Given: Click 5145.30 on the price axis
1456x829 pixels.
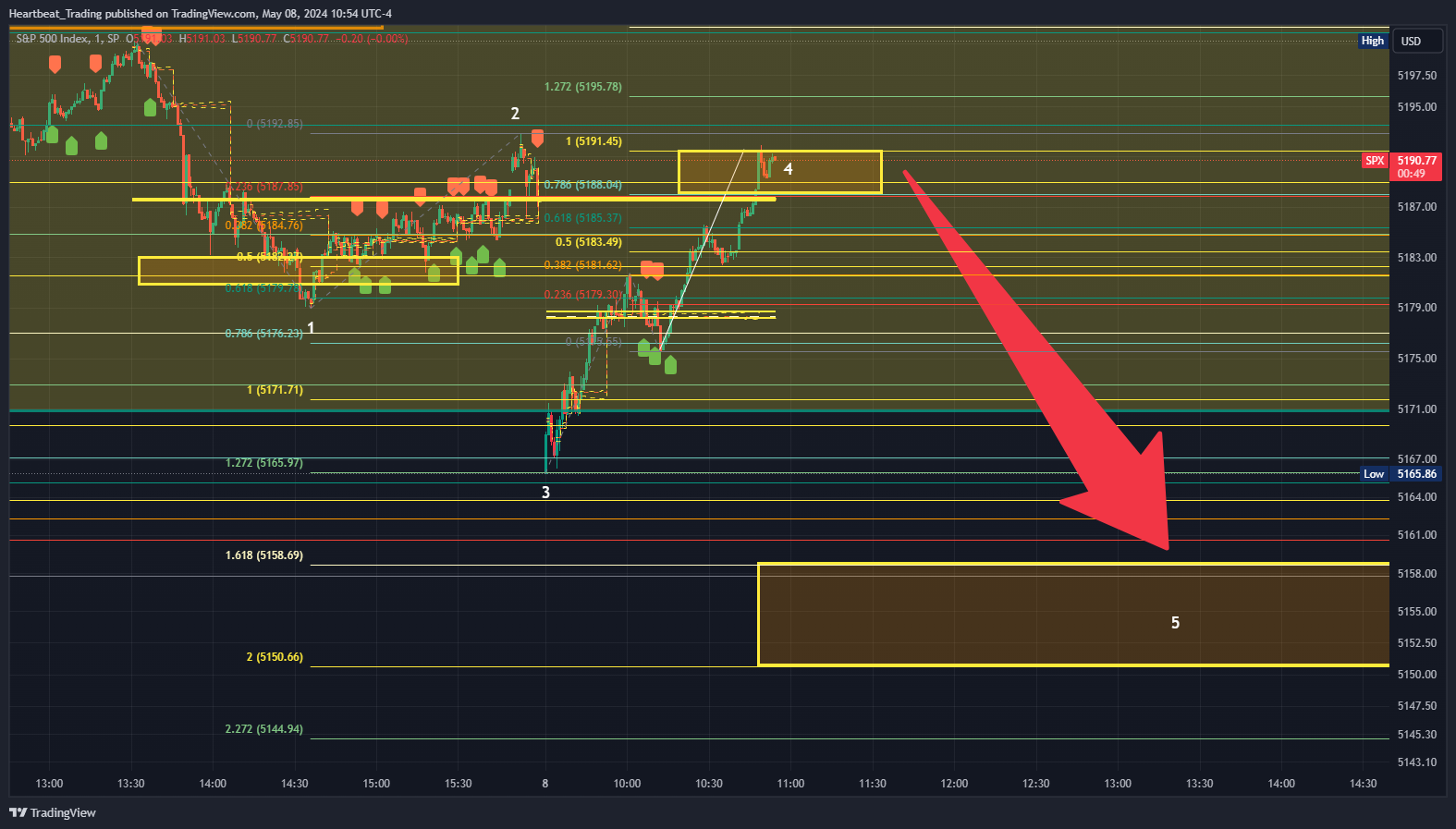Looking at the screenshot, I should [1417, 735].
